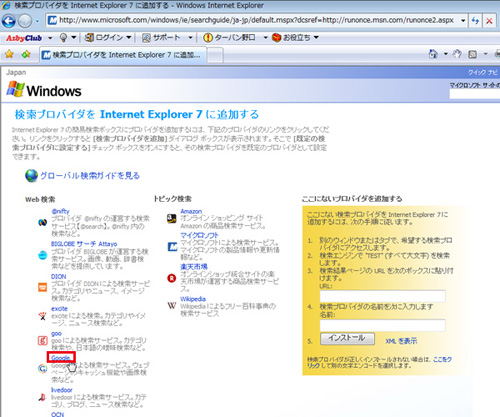
Task: Click the globe icon beside global search guide
Action: tap(32, 175)
